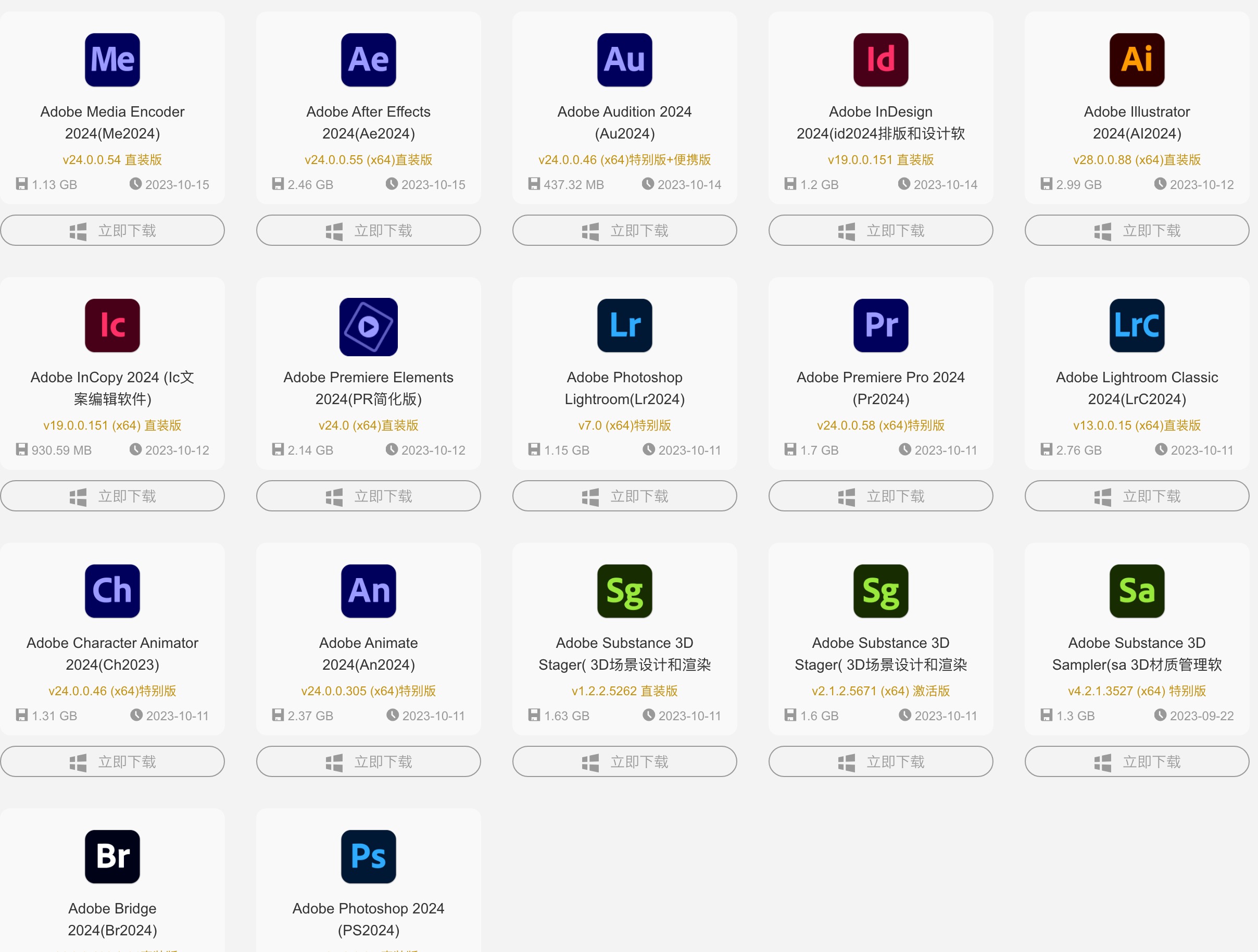
Task: Download Adobe Premiere Elements 2024
Action: tap(369, 496)
